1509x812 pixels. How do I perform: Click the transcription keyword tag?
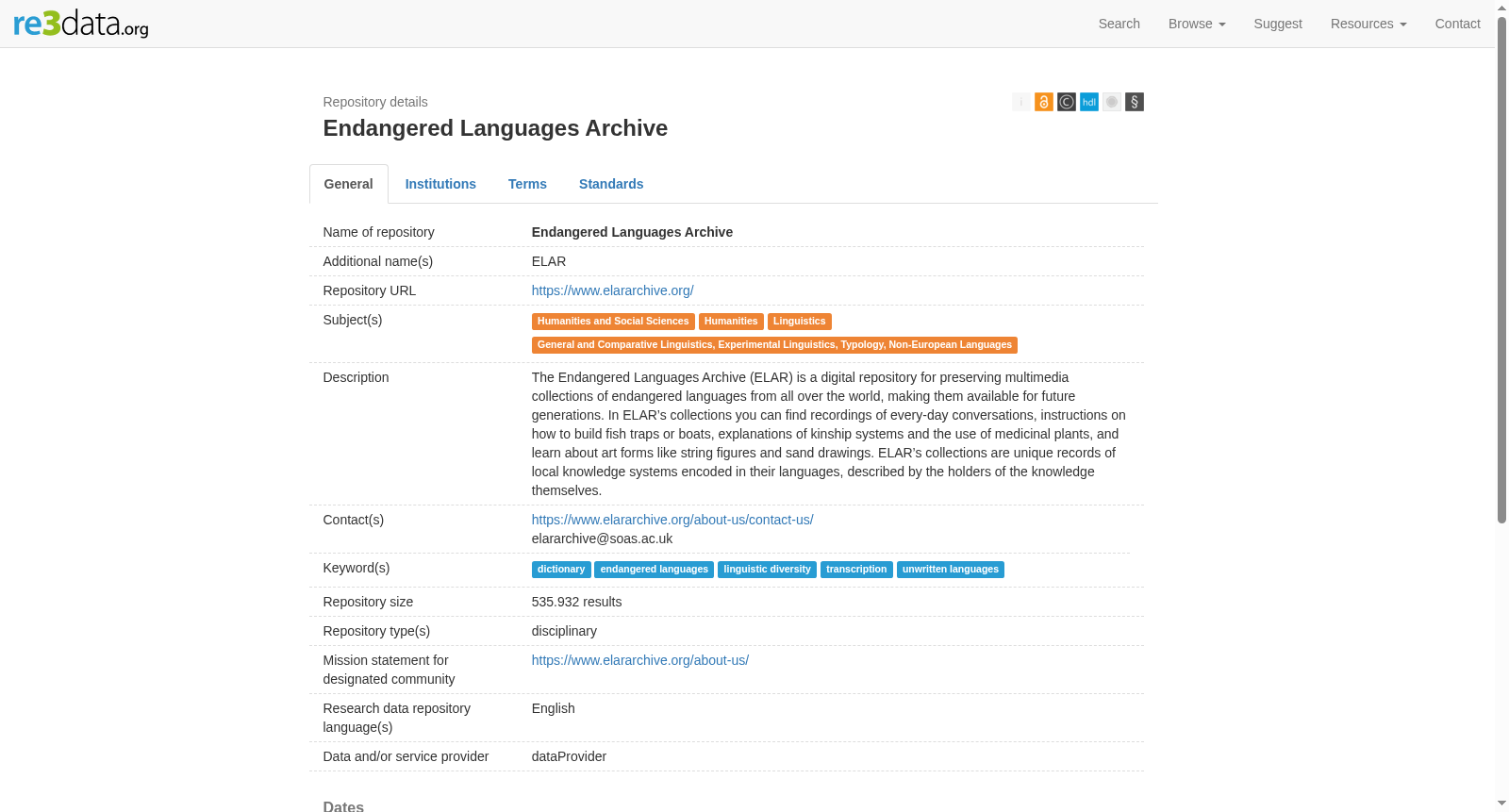coord(856,570)
